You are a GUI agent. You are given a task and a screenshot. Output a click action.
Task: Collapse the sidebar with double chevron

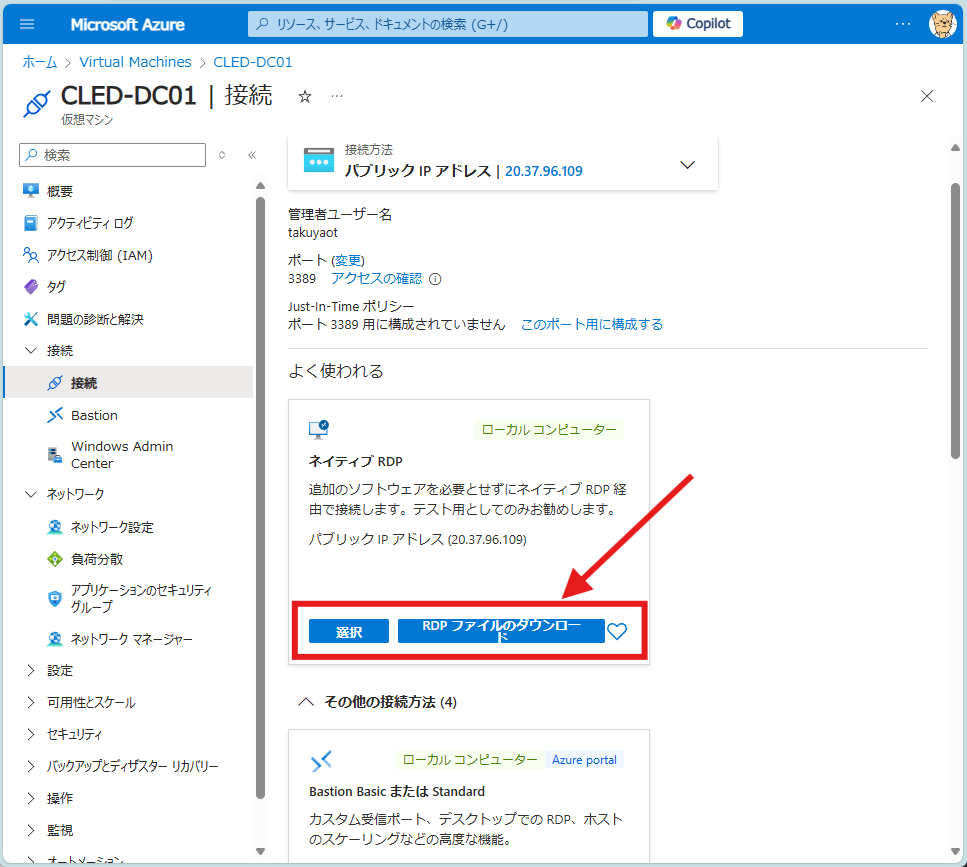[x=252, y=155]
